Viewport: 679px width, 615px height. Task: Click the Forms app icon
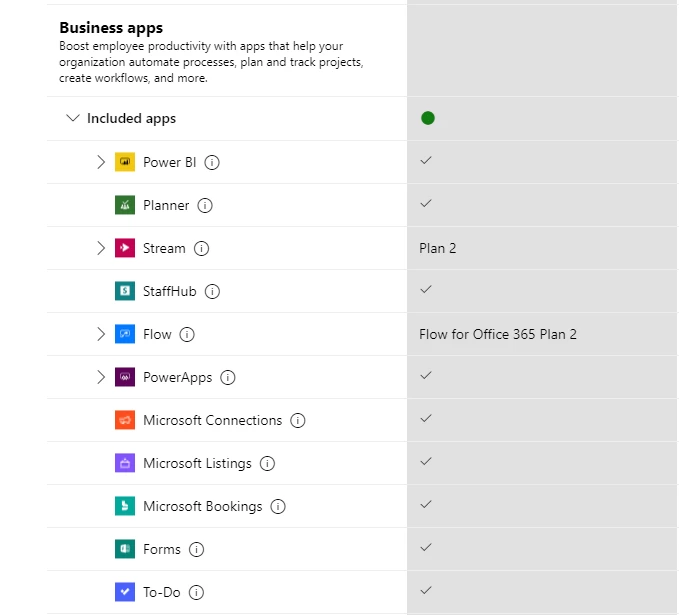click(125, 549)
